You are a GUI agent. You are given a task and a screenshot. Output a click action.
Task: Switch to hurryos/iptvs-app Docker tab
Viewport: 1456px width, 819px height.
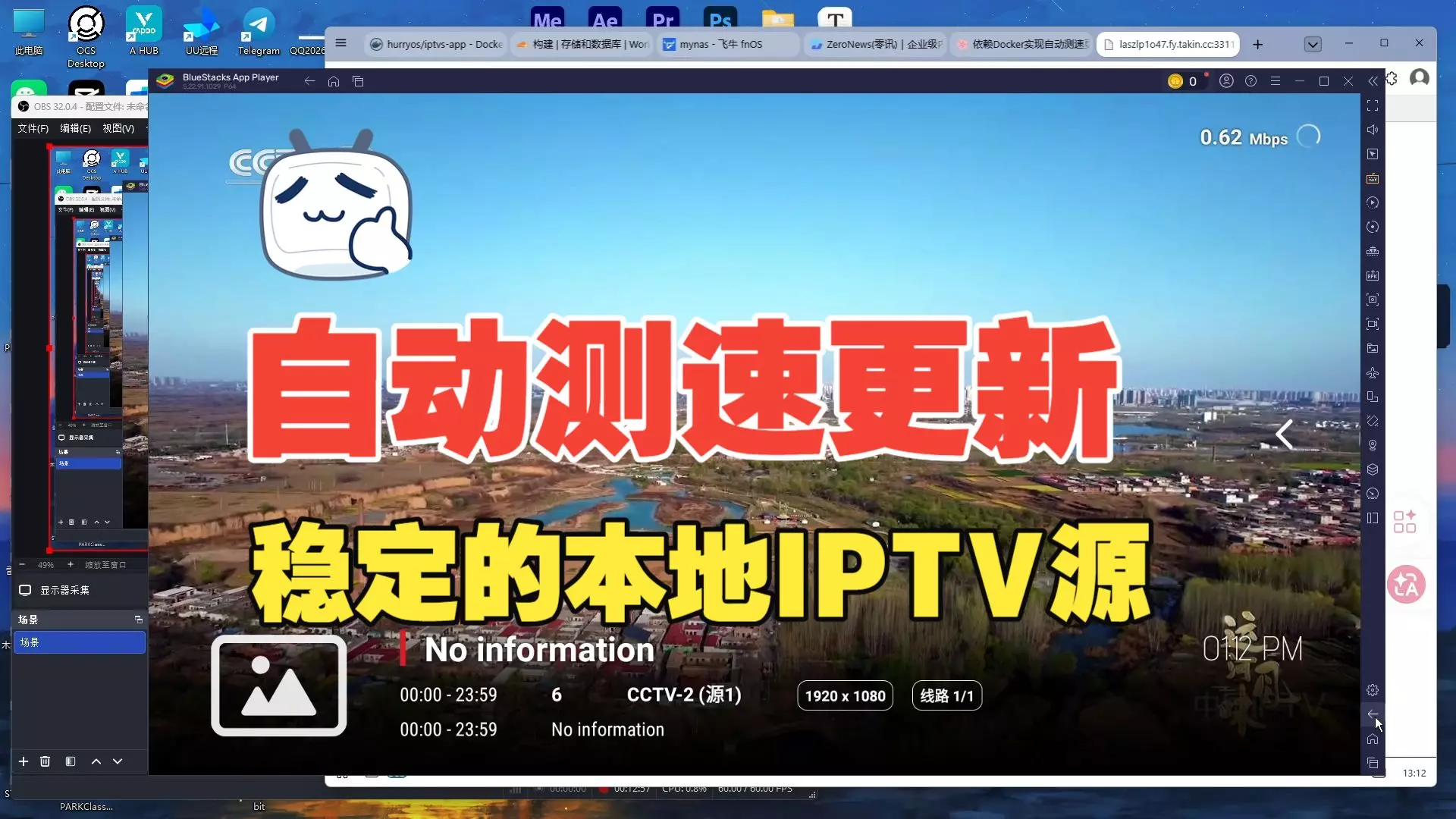tap(436, 44)
